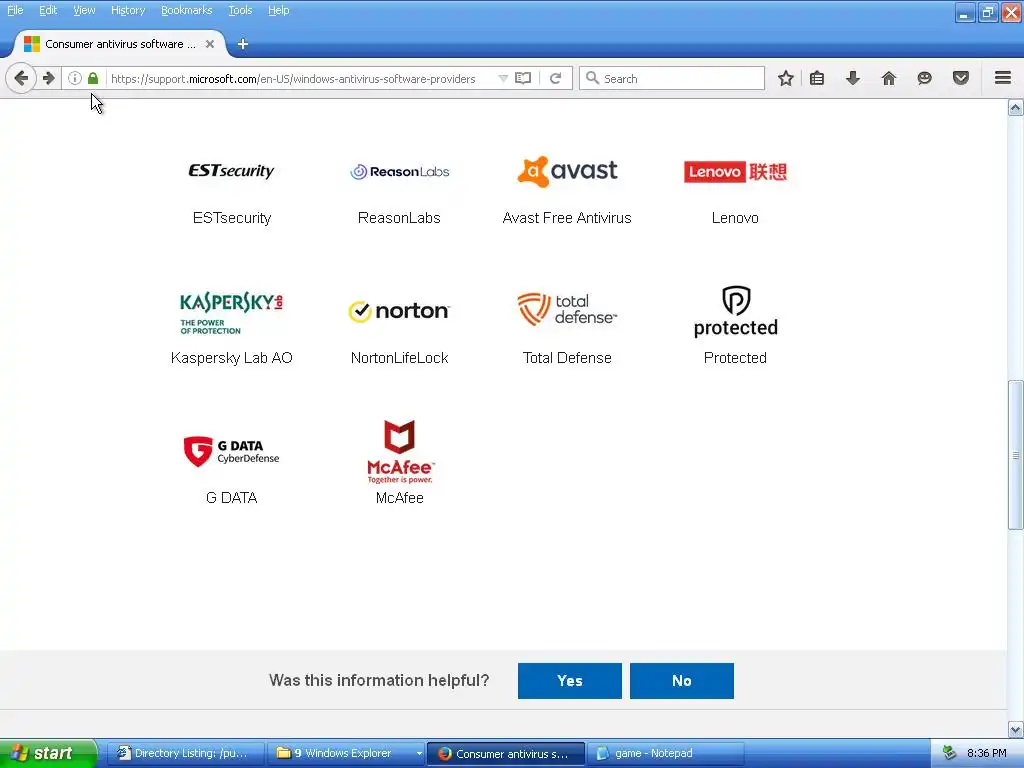Image resolution: width=1024 pixels, height=768 pixels.
Task: Click Total Defense text label
Action: pyautogui.click(x=567, y=358)
